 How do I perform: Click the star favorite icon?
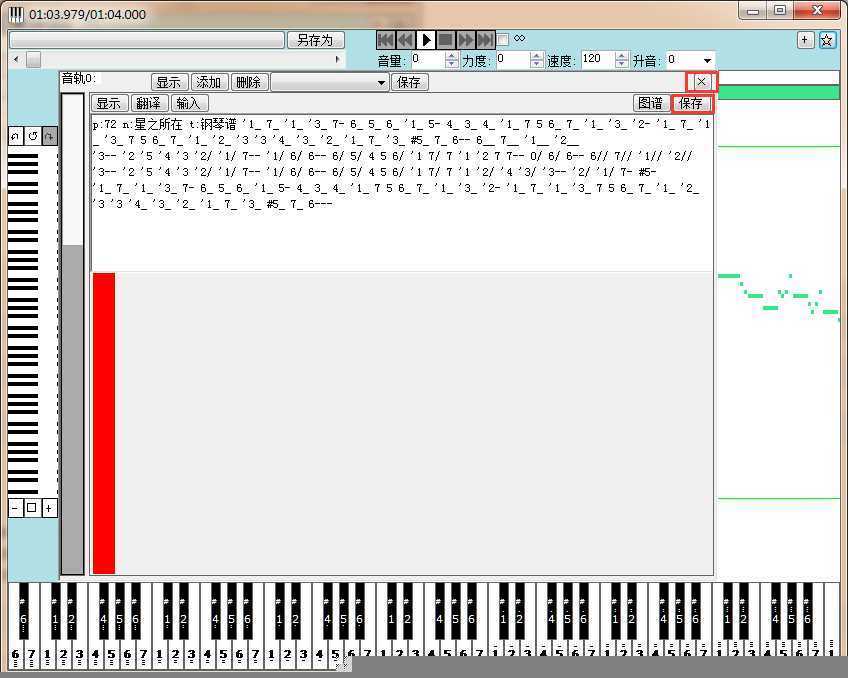pos(827,40)
